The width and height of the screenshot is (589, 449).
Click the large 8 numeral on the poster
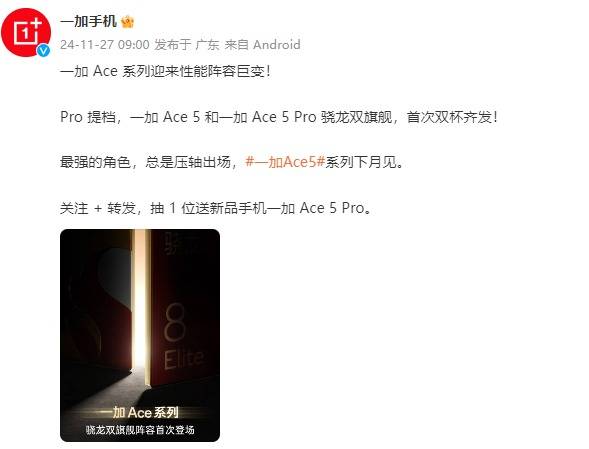coord(175,323)
